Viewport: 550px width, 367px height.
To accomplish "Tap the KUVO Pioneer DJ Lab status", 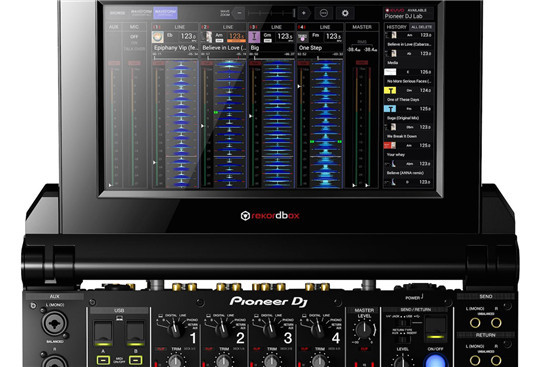I will click(x=408, y=13).
